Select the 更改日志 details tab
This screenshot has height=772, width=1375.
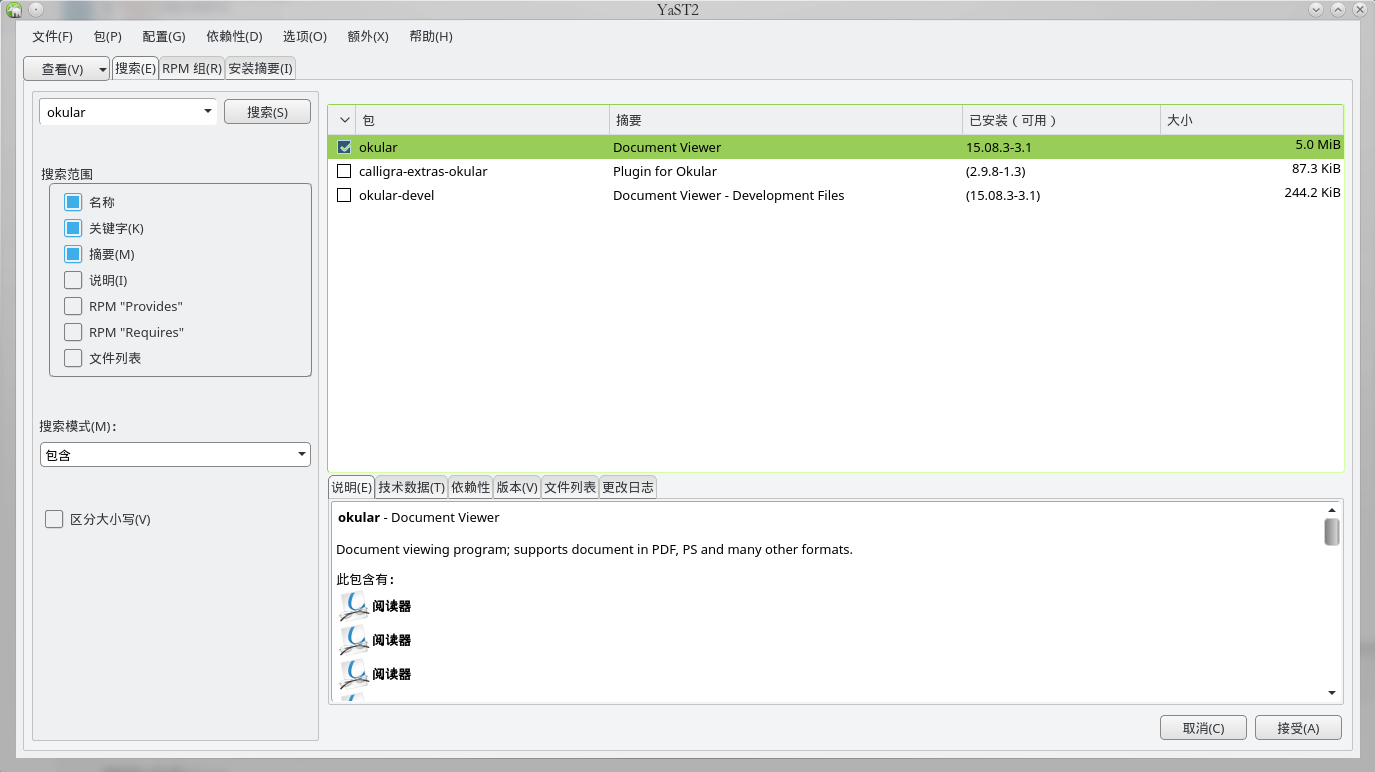(628, 487)
